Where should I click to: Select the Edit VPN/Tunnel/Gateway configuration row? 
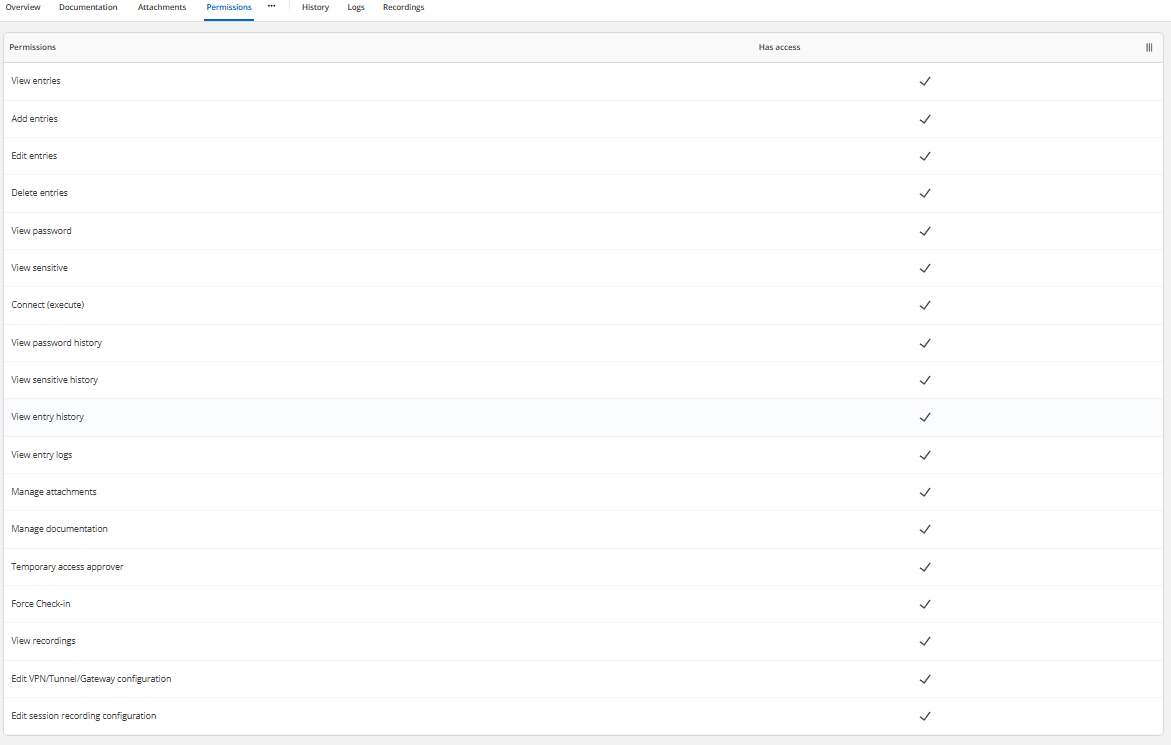(583, 679)
